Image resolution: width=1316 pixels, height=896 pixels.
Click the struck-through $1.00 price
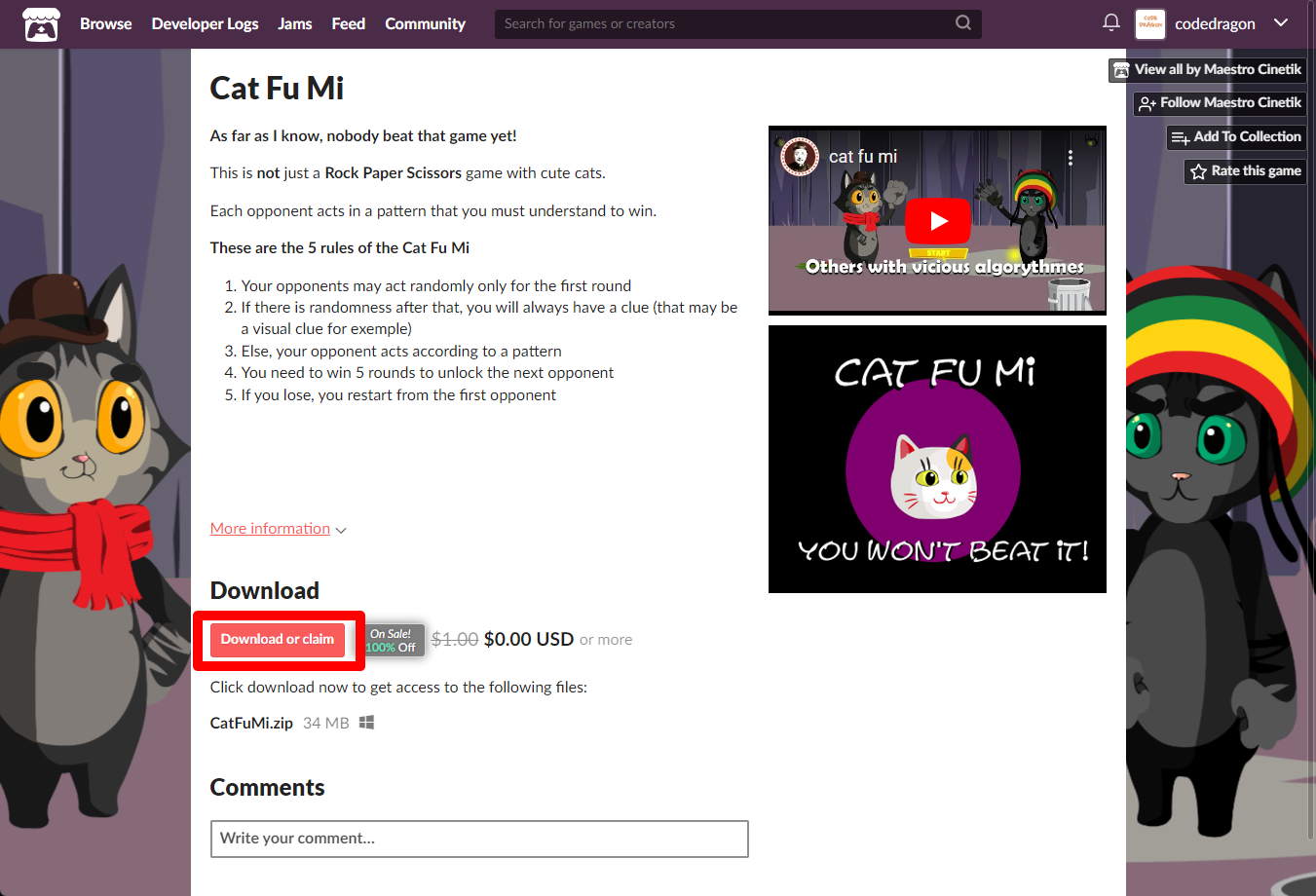click(455, 640)
